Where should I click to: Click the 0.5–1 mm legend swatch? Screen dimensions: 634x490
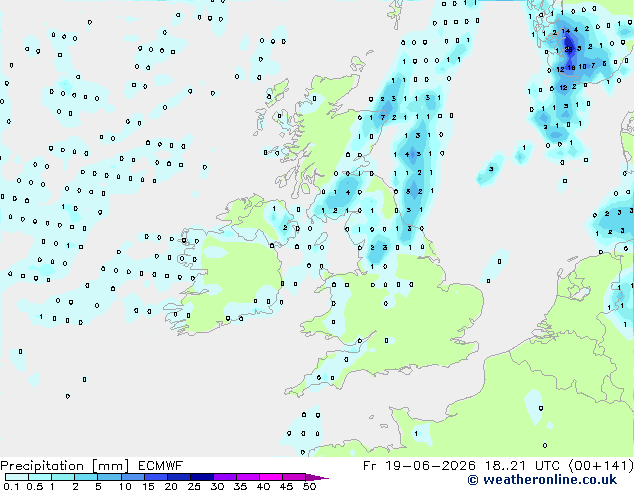coord(40,477)
